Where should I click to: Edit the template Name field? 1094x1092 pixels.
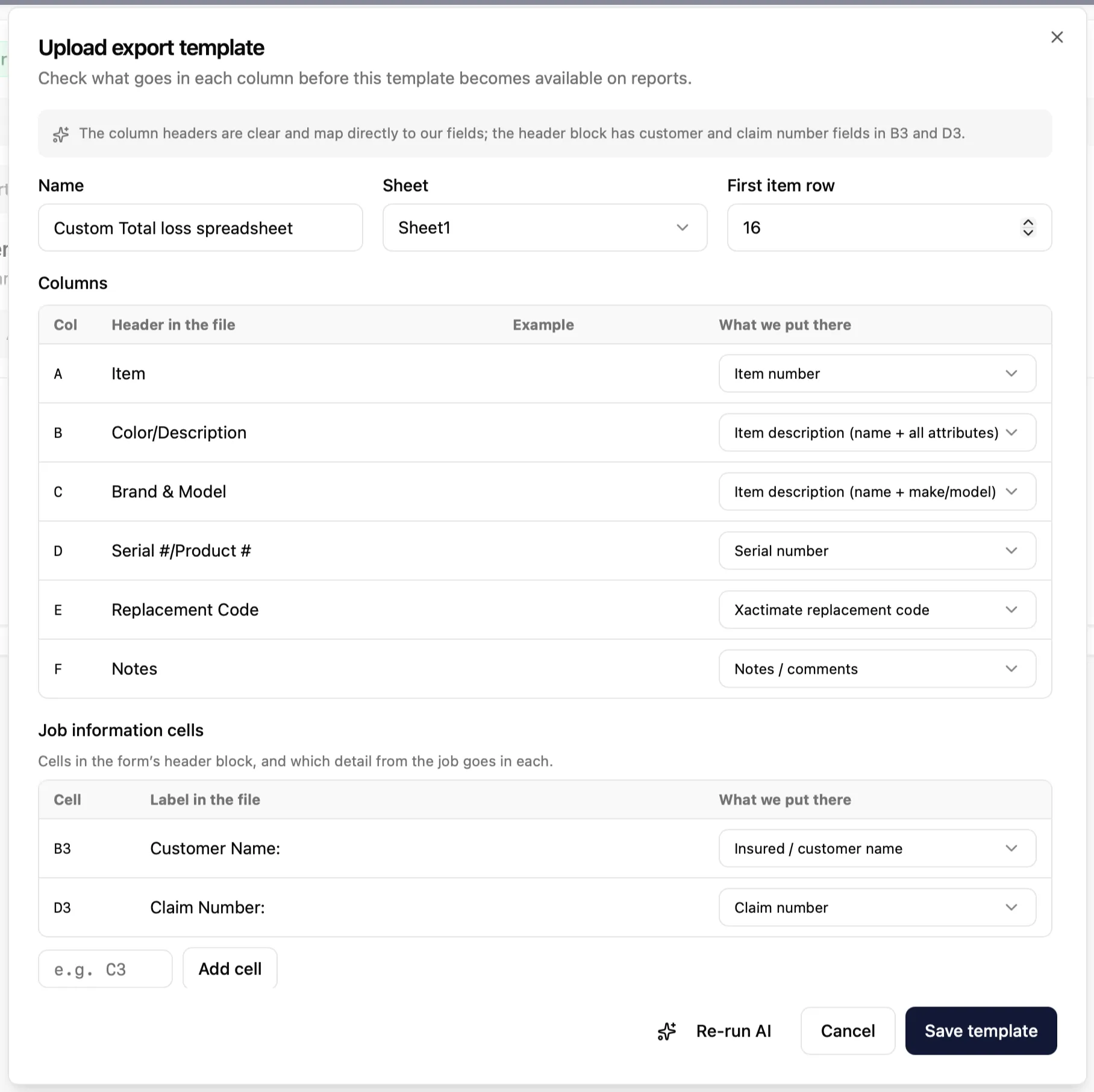(x=201, y=228)
